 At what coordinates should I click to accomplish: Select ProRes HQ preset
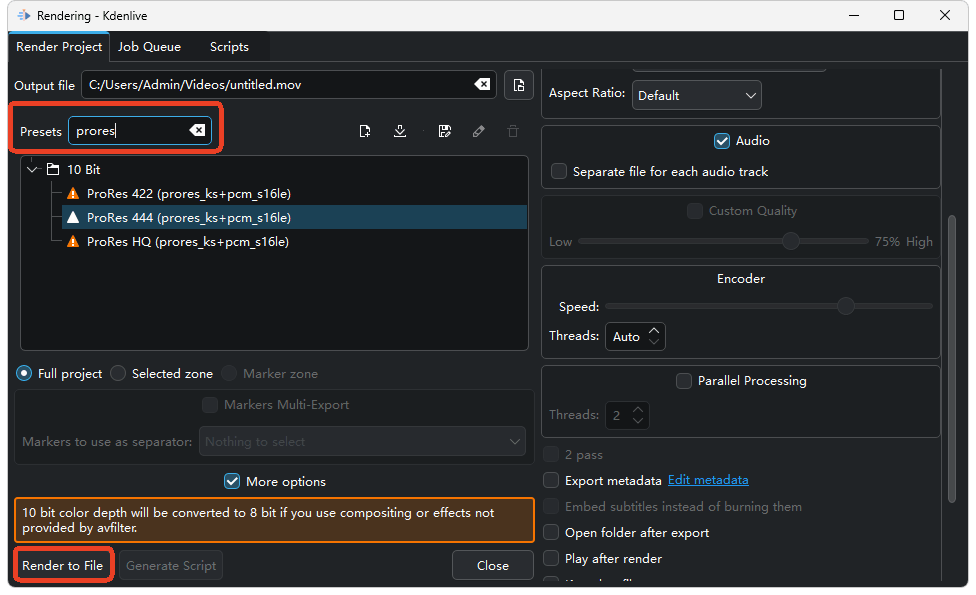pyautogui.click(x=187, y=241)
